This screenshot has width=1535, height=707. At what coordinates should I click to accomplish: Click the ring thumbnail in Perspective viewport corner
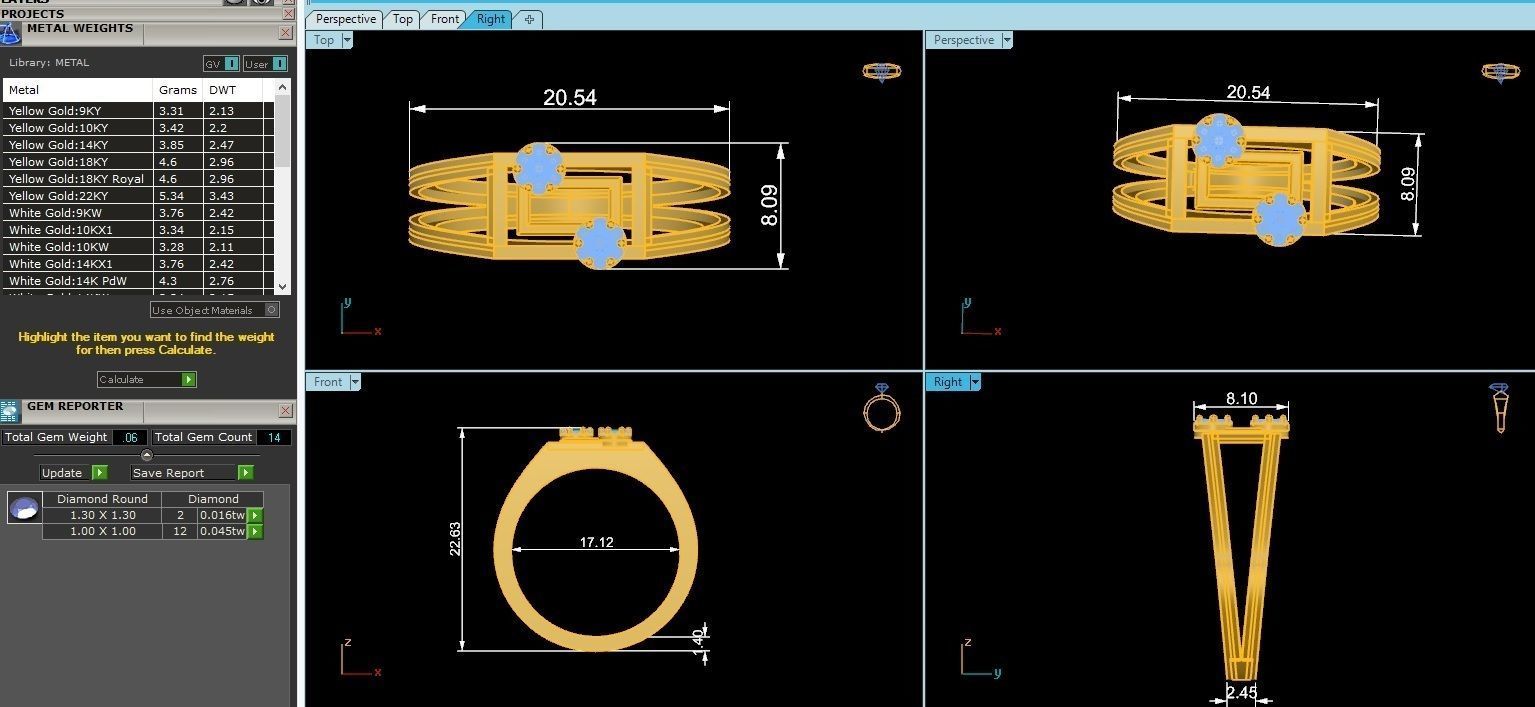pos(1500,72)
